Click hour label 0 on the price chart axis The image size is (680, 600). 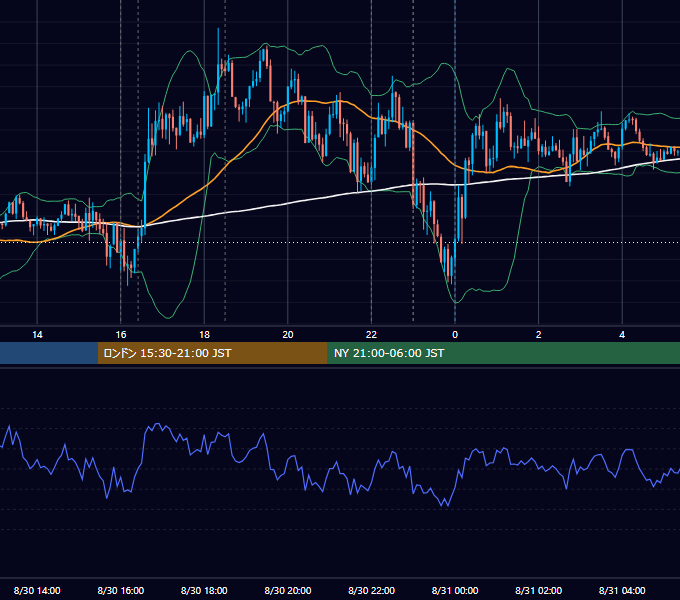pyautogui.click(x=455, y=335)
